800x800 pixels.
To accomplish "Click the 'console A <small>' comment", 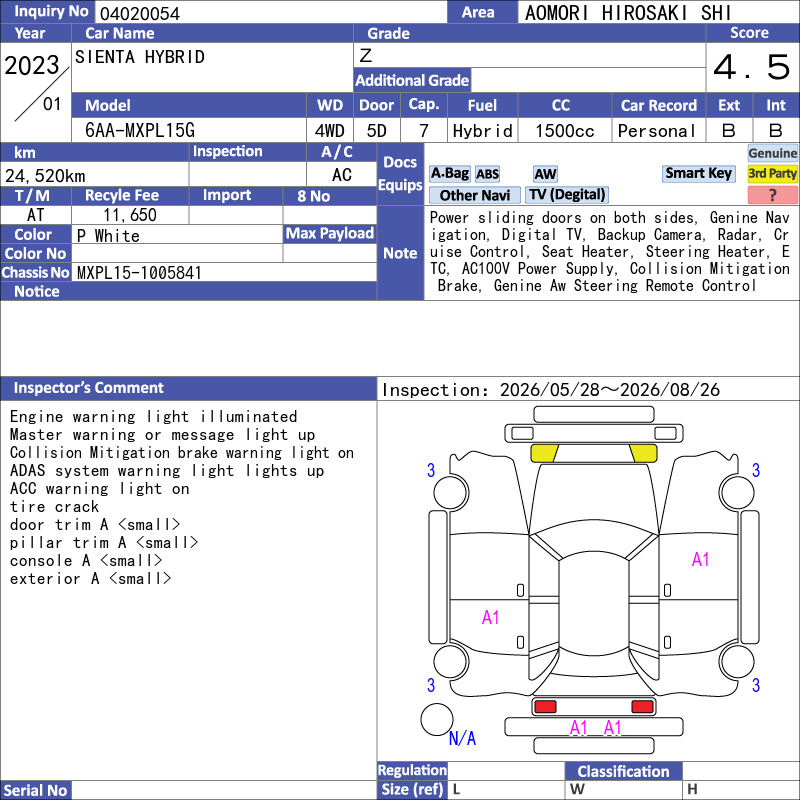I will tap(86, 561).
